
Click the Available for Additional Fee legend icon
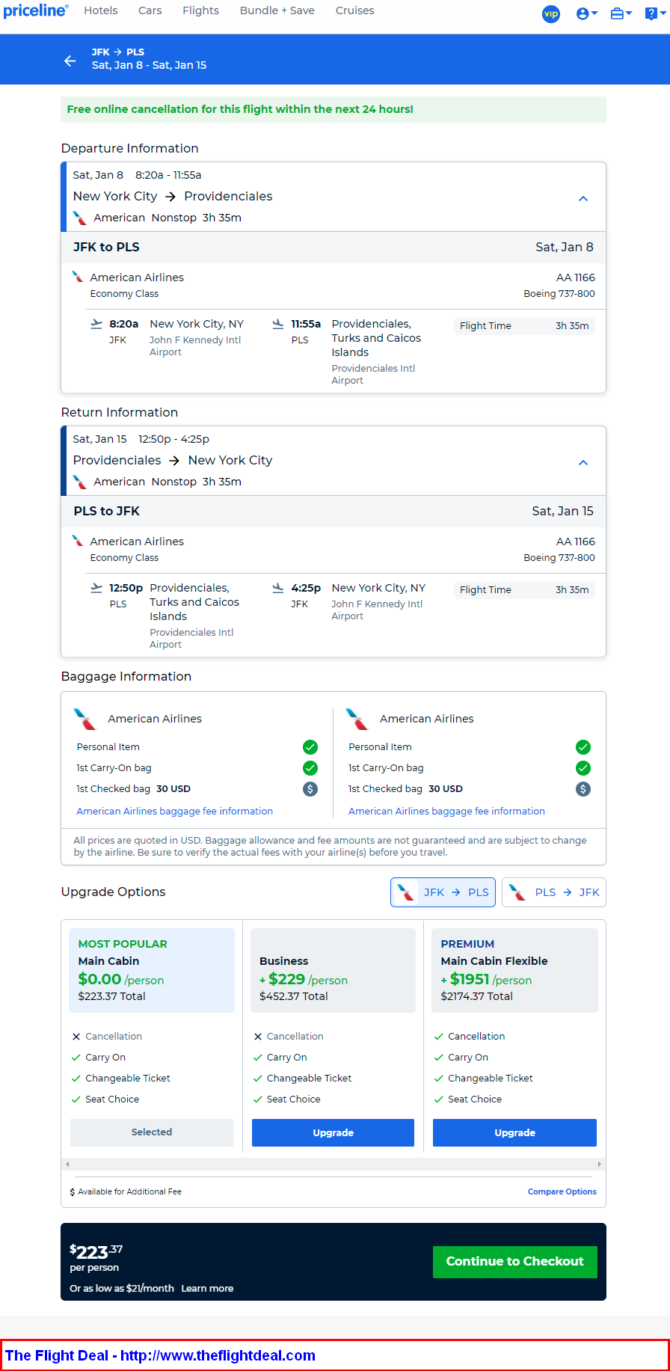[72, 1192]
